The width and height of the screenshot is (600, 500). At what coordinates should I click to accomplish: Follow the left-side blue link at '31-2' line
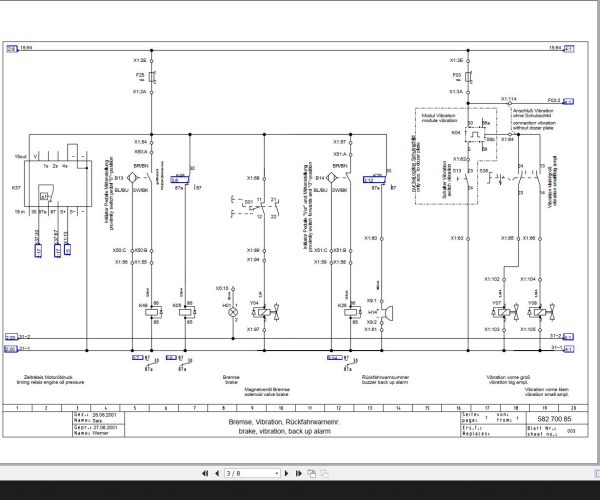coord(11,337)
